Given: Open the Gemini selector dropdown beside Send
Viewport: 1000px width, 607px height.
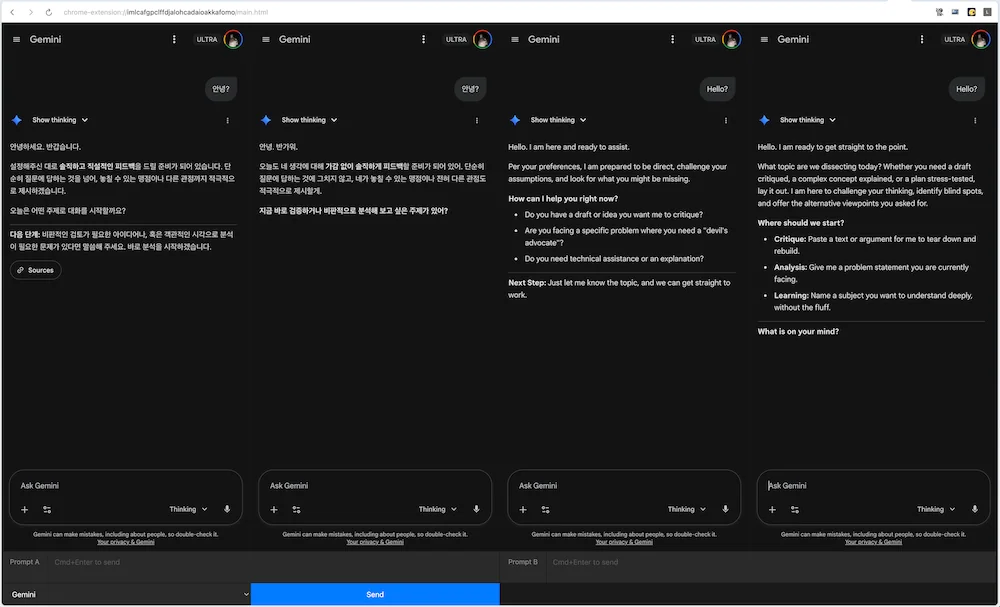Looking at the screenshot, I should click(x=126, y=594).
